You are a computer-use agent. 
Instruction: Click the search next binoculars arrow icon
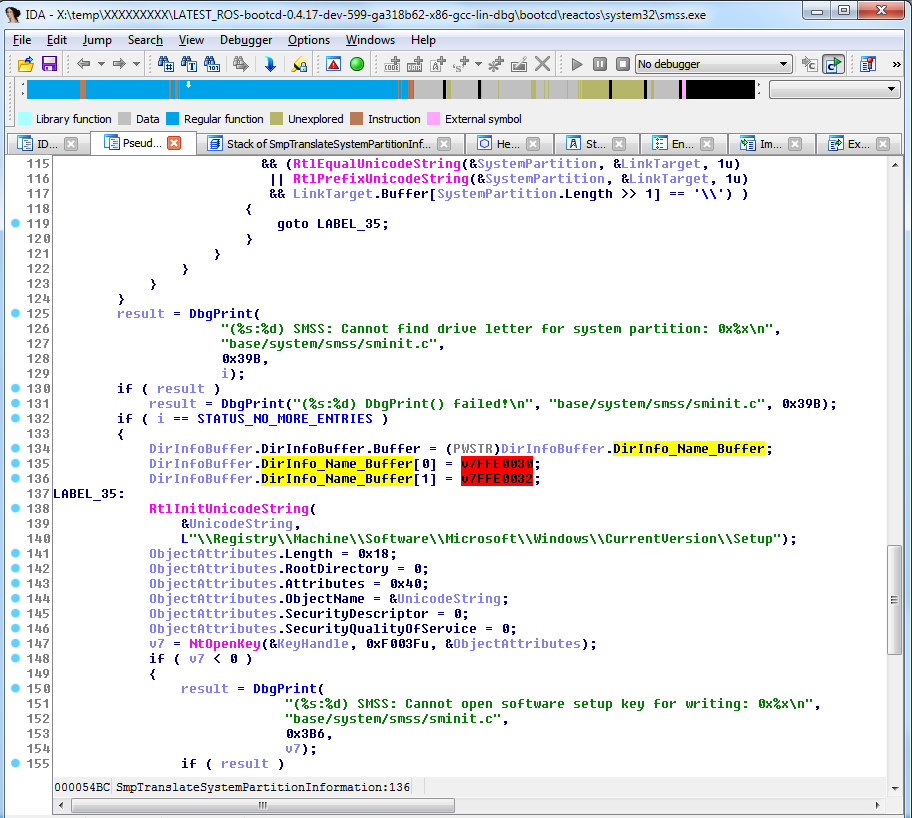[x=240, y=64]
